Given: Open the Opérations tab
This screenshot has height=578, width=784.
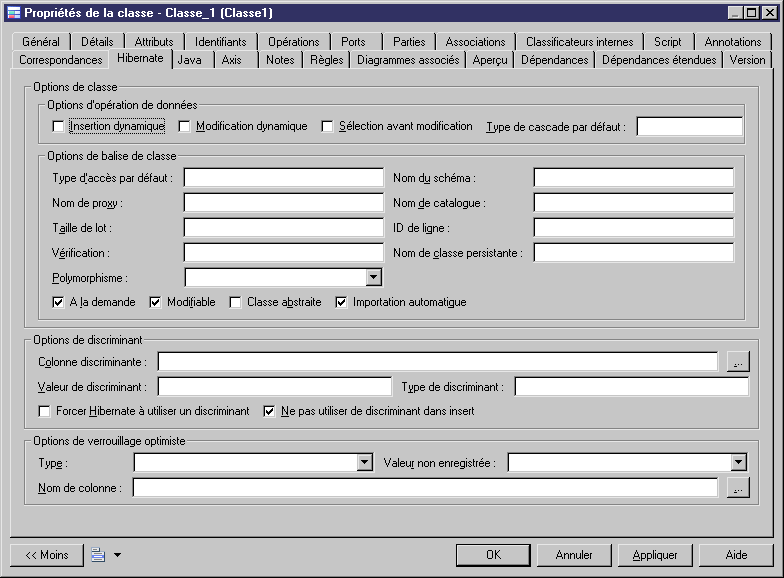Looking at the screenshot, I should [x=294, y=42].
